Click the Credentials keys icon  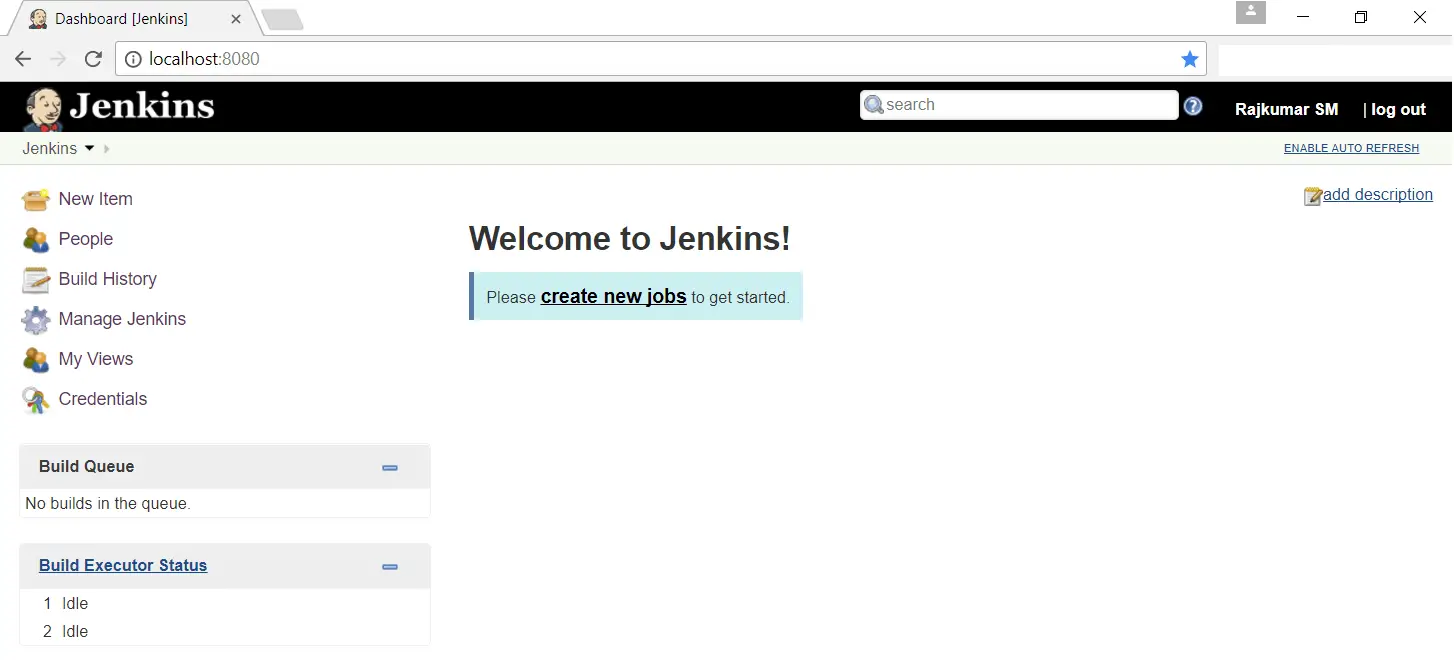tap(36, 400)
